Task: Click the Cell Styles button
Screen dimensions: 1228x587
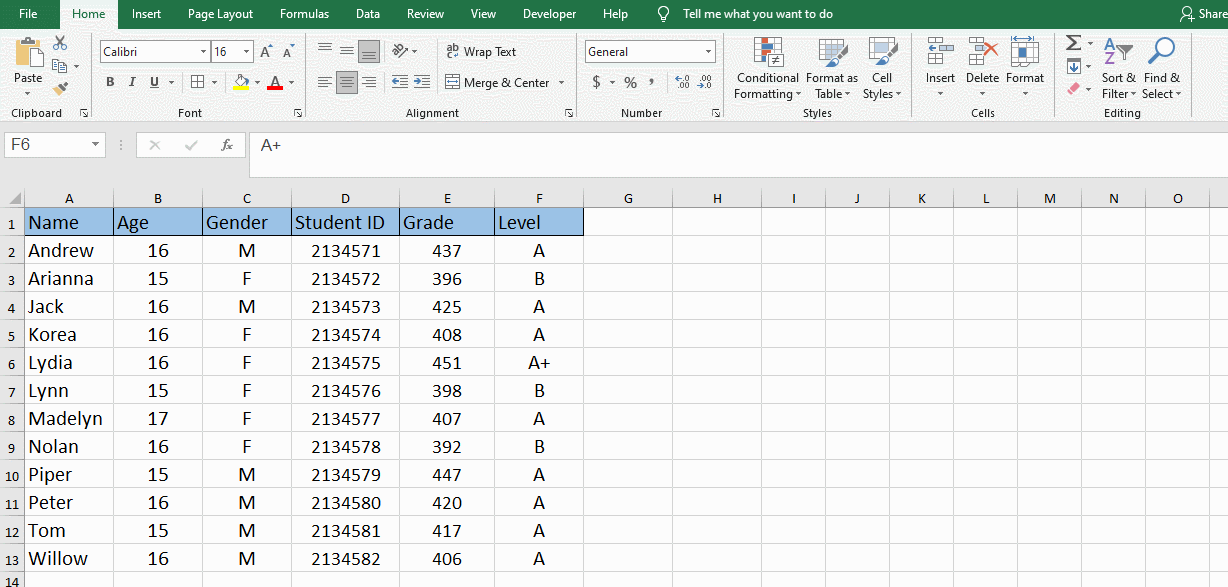Action: point(882,68)
